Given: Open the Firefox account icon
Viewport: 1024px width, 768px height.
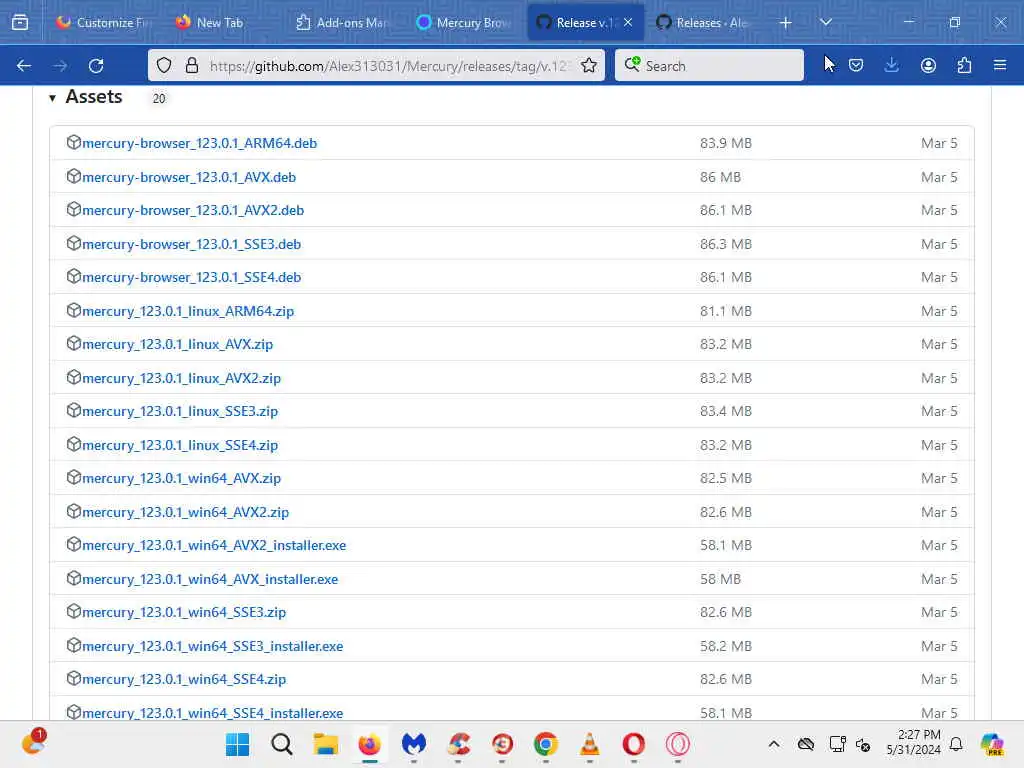Looking at the screenshot, I should [x=928, y=65].
